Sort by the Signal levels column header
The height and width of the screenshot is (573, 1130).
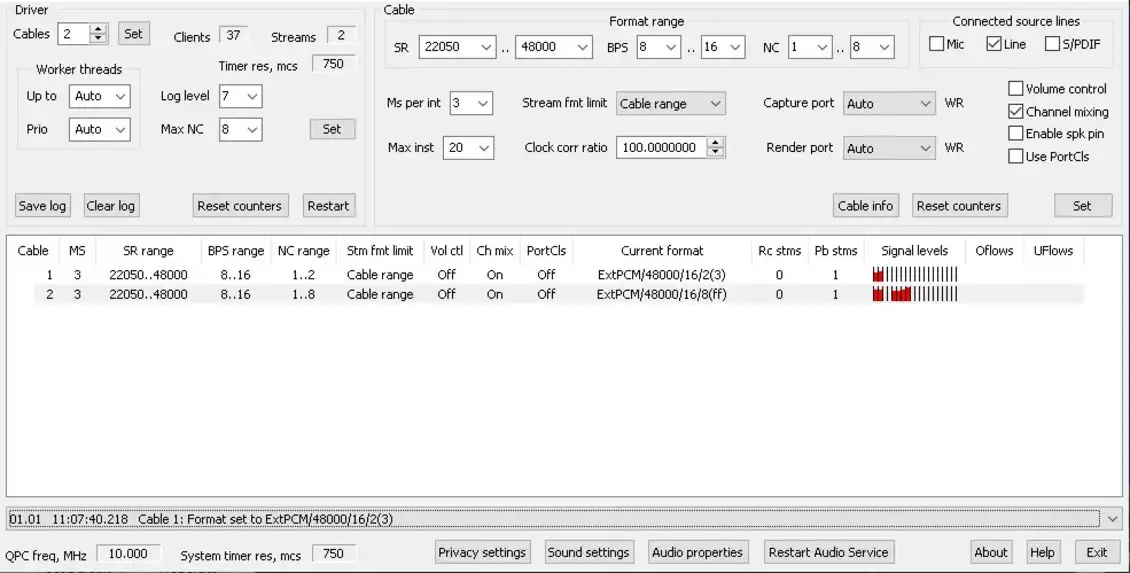tap(914, 251)
